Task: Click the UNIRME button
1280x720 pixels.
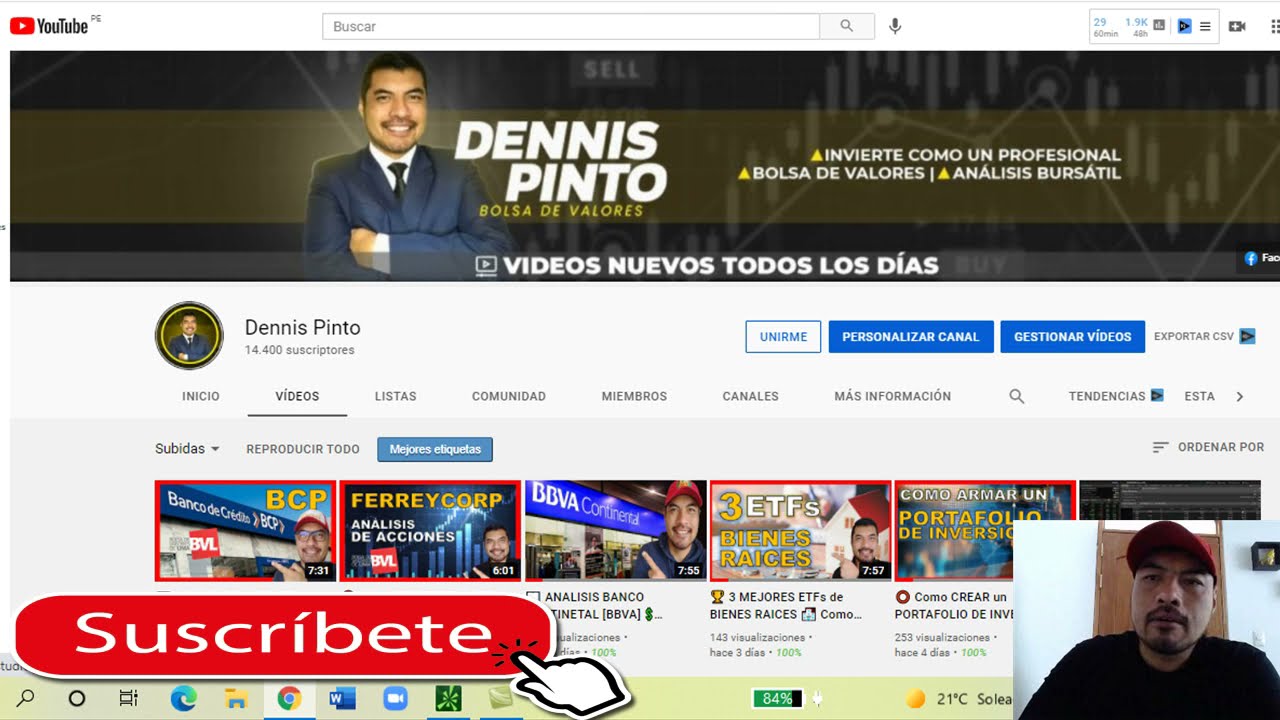Action: coord(783,337)
